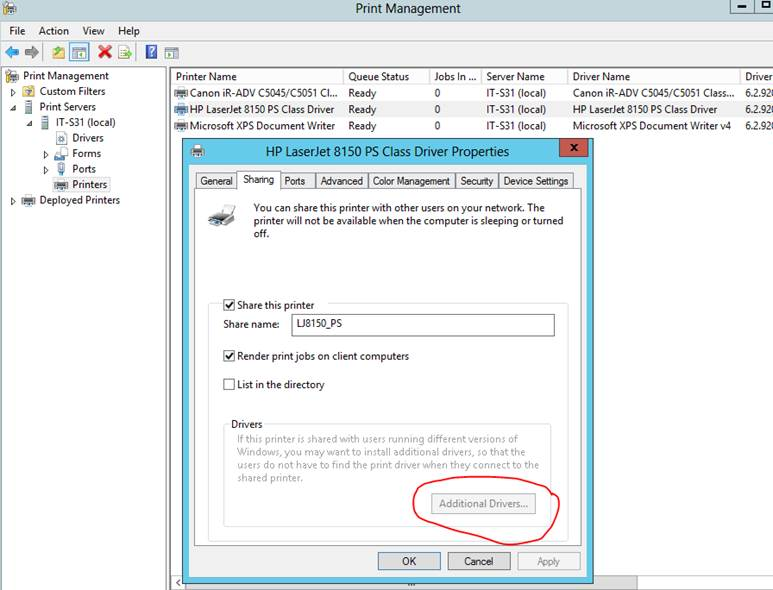Select Deployed Printers in the tree
The image size is (773, 590).
pyautogui.click(x=79, y=200)
